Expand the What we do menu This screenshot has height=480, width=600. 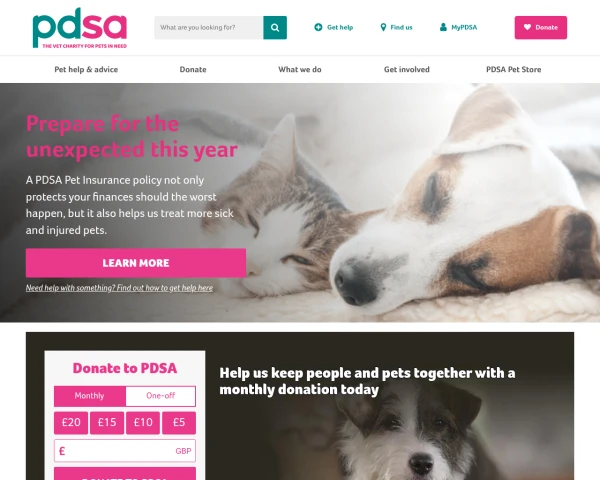coord(300,69)
